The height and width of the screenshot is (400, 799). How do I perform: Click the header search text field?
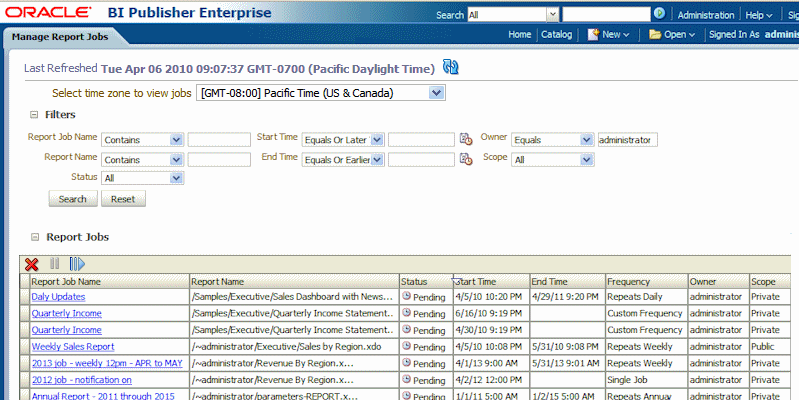(606, 14)
